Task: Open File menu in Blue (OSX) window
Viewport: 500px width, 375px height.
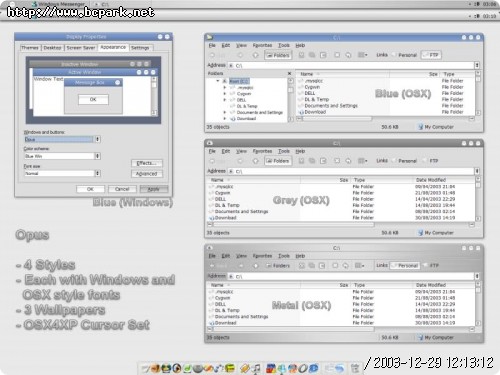Action: [x=212, y=45]
